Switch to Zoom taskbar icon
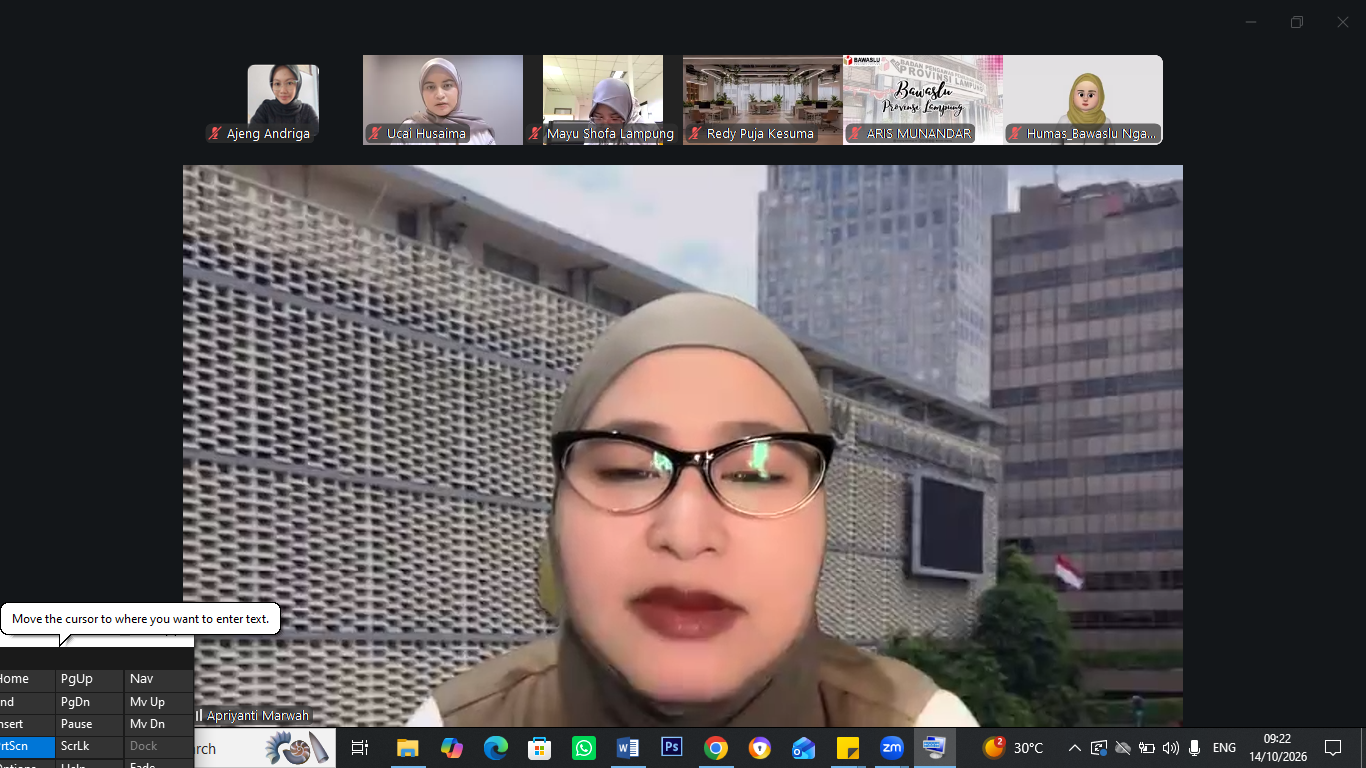This screenshot has width=1366, height=768. pyautogui.click(x=891, y=748)
